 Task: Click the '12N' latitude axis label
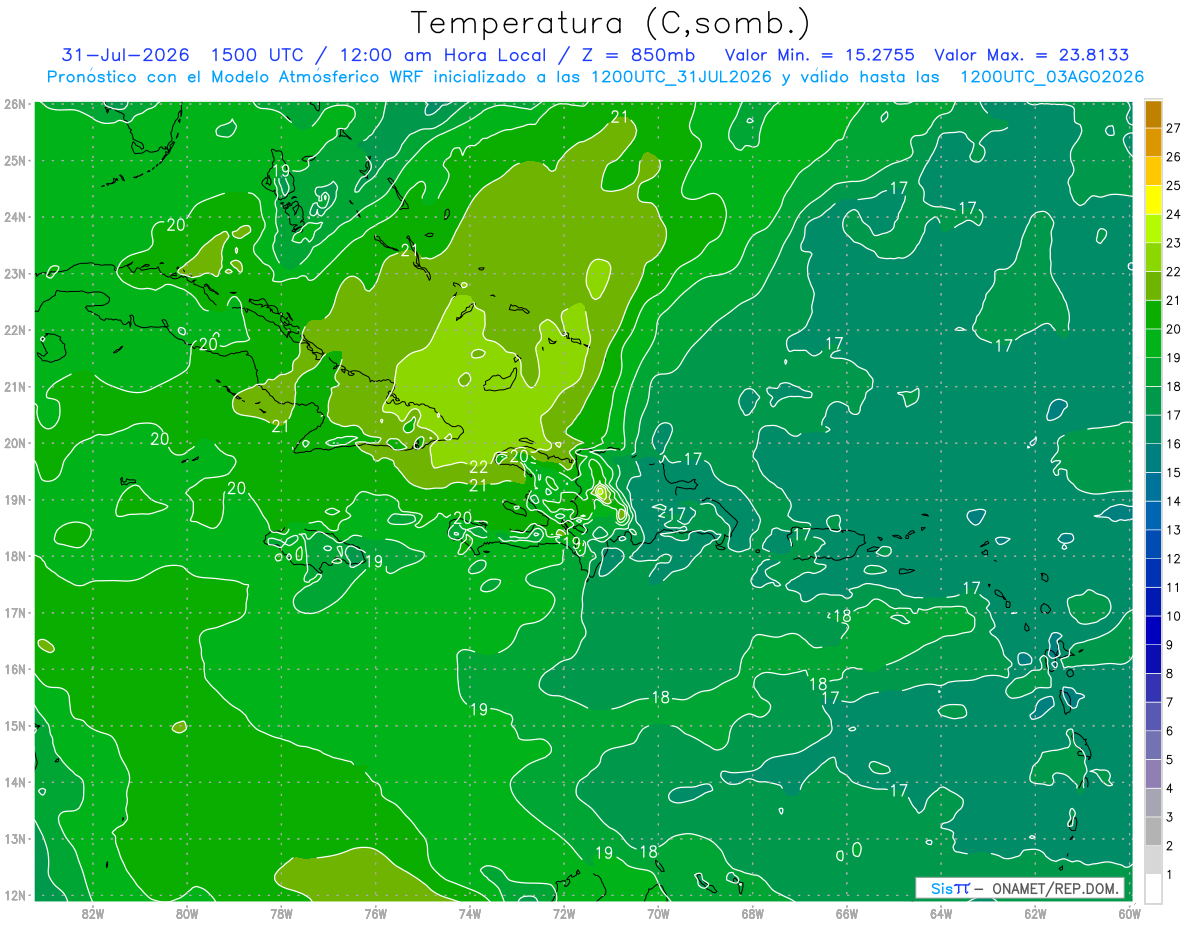click(x=15, y=895)
